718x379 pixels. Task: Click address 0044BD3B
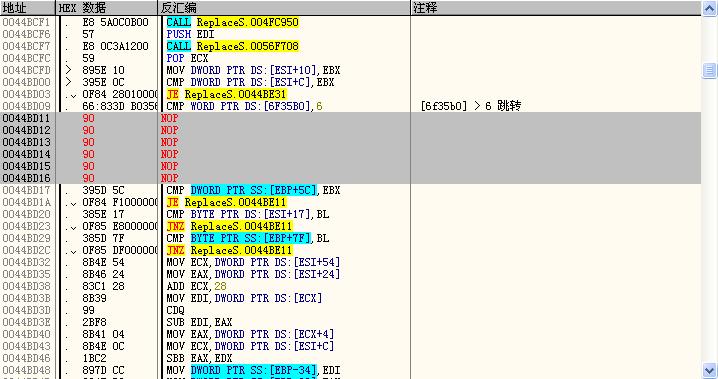click(x=26, y=298)
